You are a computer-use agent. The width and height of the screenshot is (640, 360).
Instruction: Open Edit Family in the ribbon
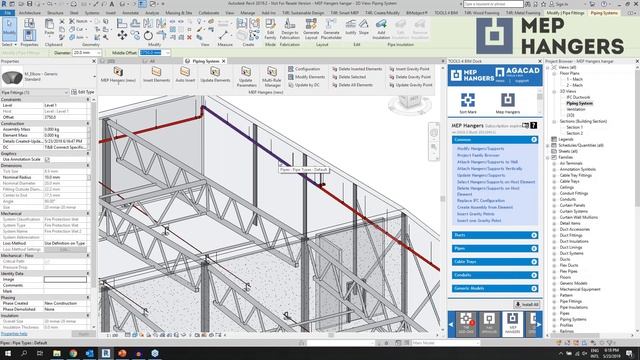pos(270,29)
